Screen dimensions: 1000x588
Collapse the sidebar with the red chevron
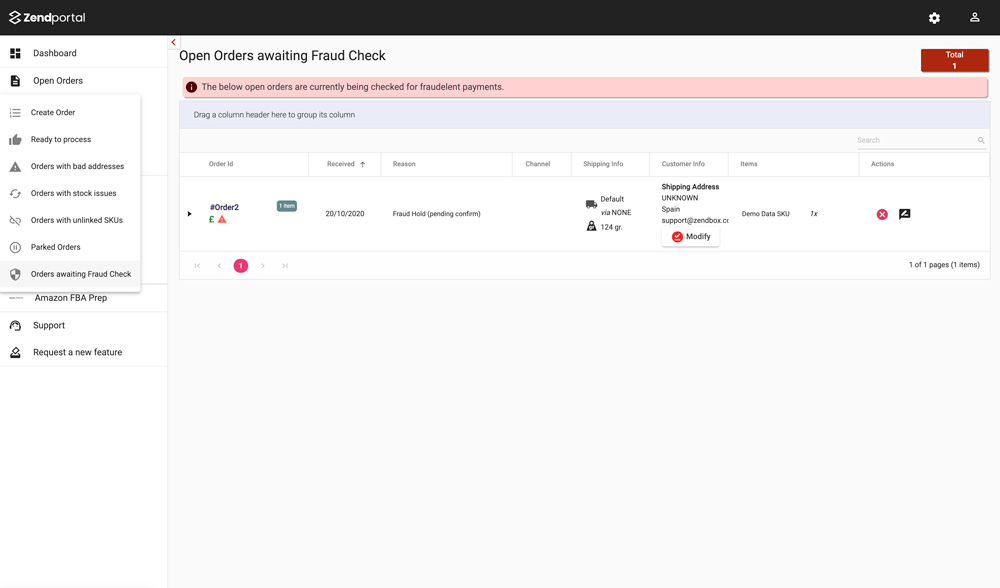(x=173, y=43)
